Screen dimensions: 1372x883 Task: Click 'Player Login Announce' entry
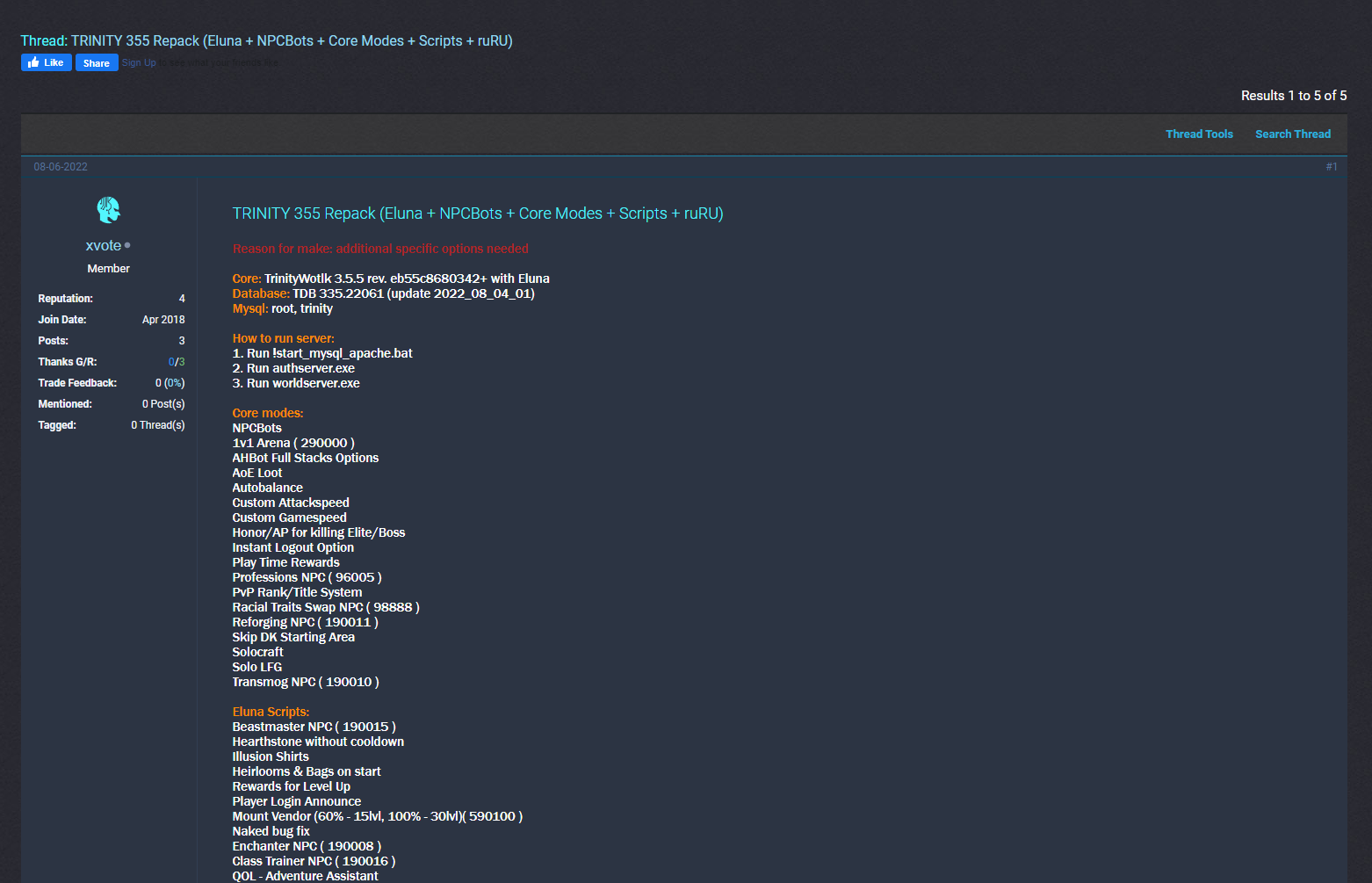(x=297, y=801)
